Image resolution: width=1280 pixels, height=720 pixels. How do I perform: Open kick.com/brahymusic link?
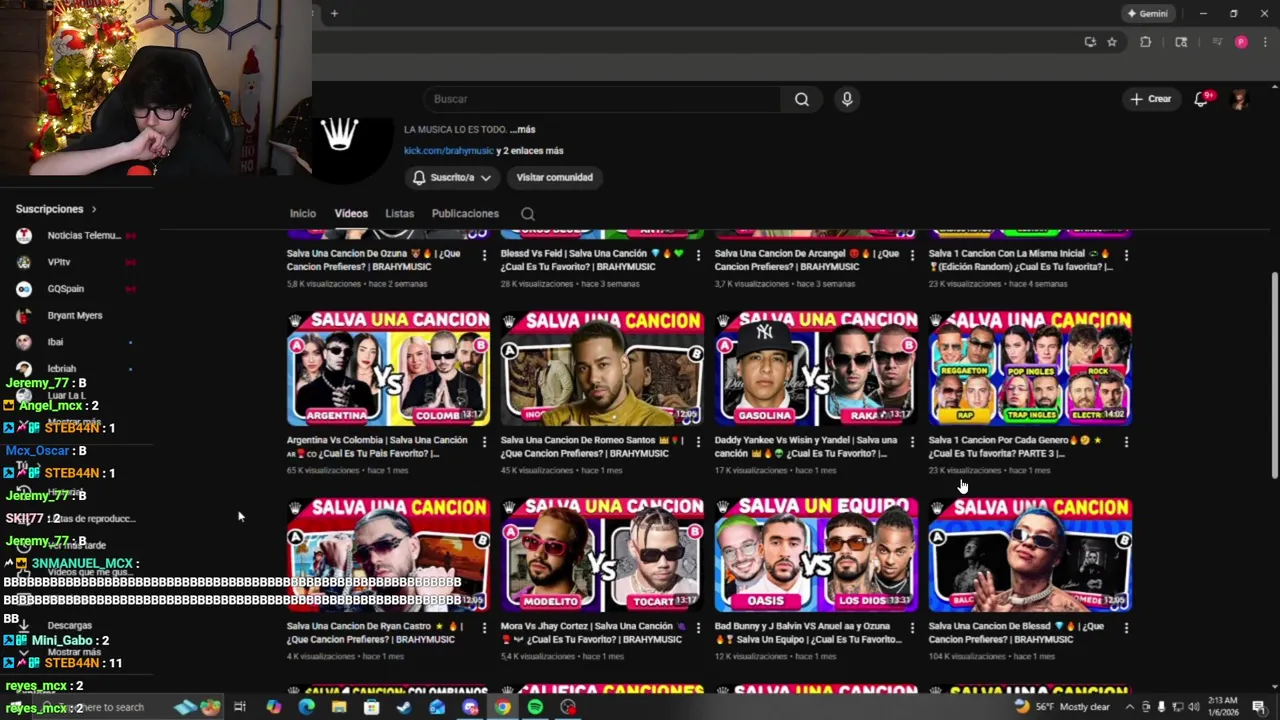[x=449, y=151]
